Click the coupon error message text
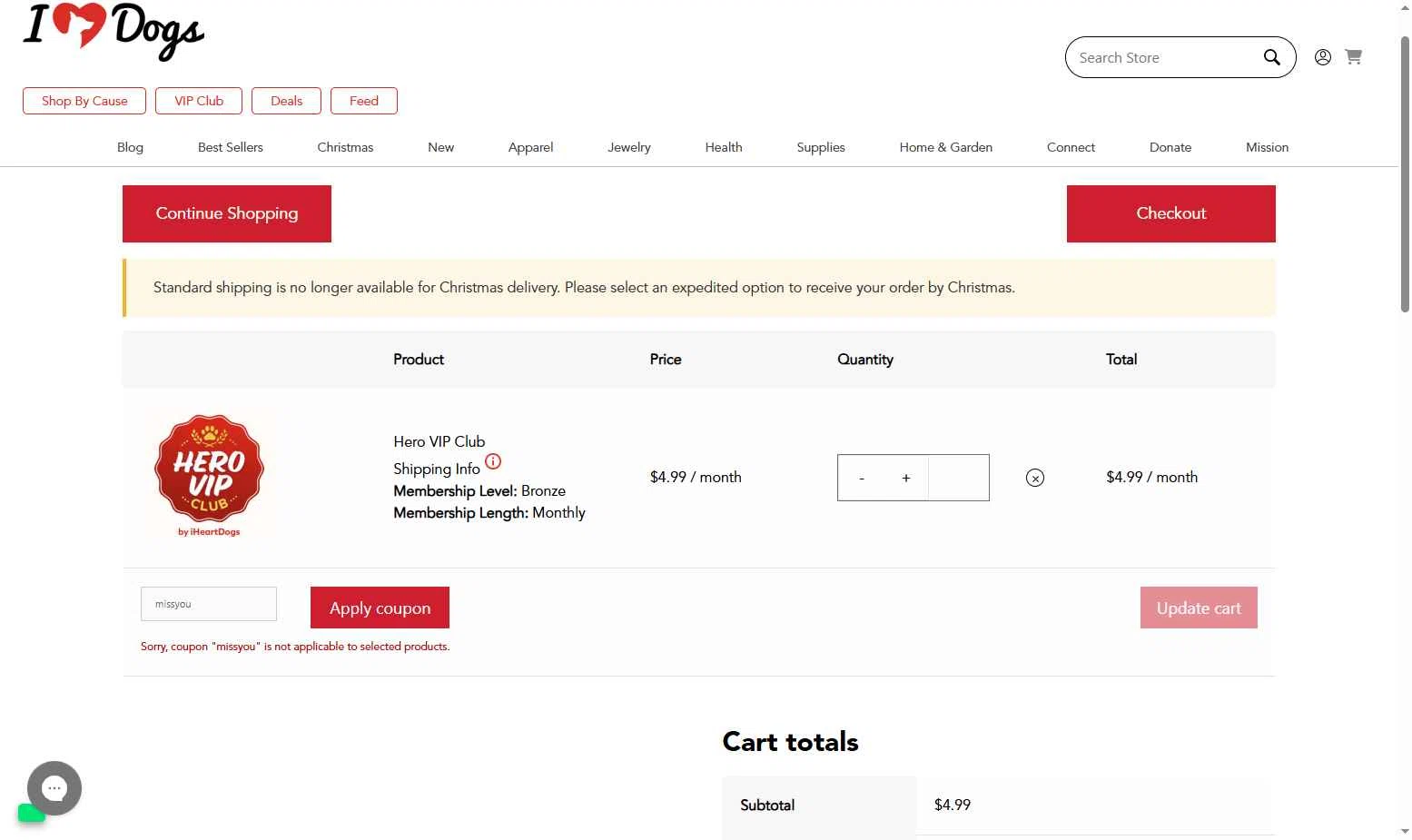Viewport: 1412px width, 840px height. click(x=295, y=647)
